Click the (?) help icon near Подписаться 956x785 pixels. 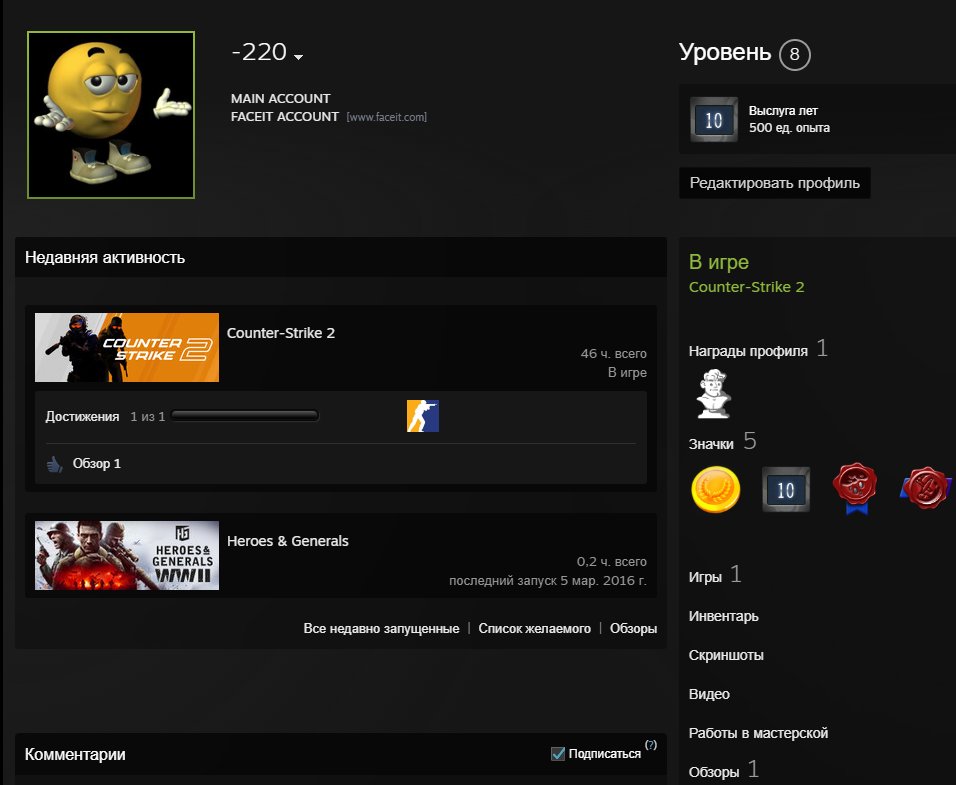(x=651, y=745)
